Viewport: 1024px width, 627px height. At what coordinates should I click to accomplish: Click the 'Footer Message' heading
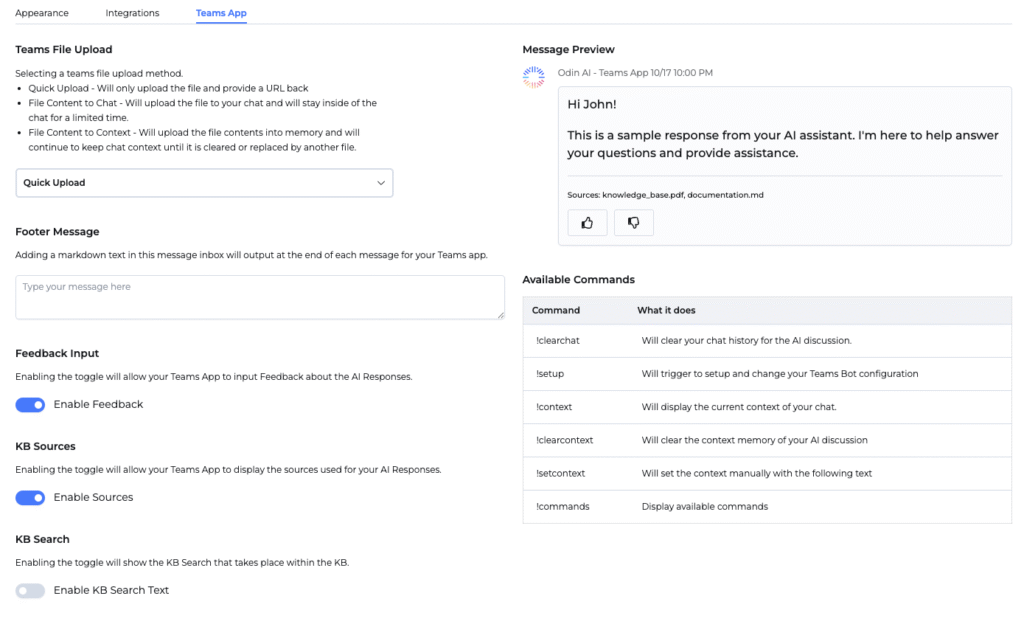(x=57, y=232)
